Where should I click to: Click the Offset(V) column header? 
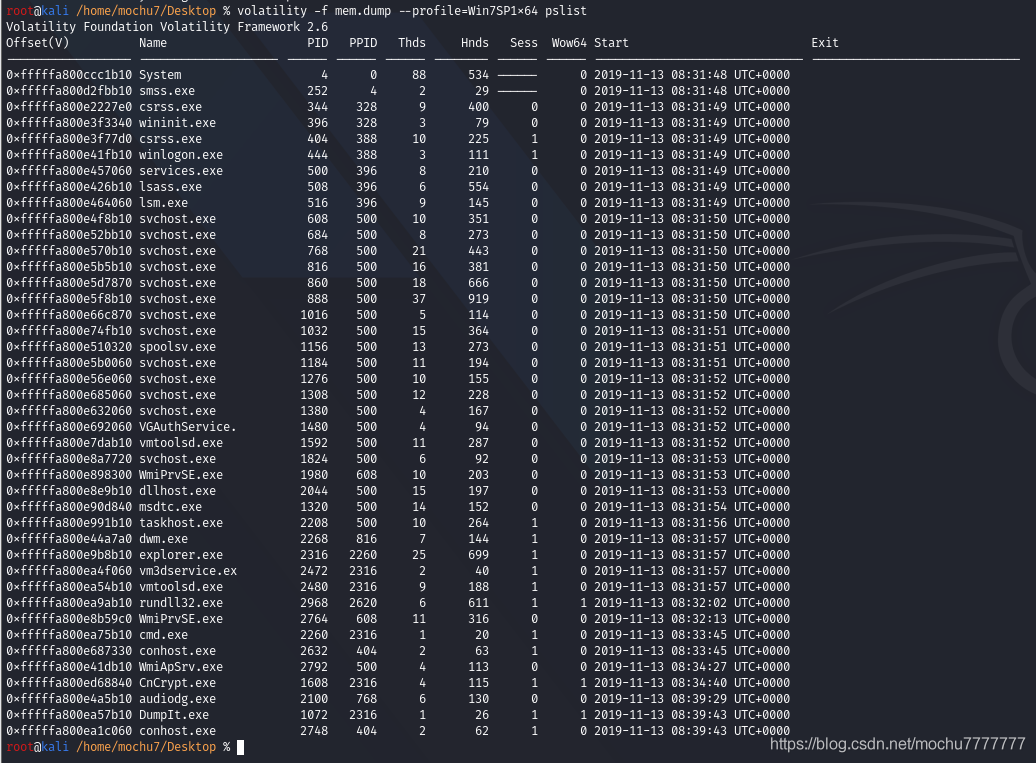38,43
